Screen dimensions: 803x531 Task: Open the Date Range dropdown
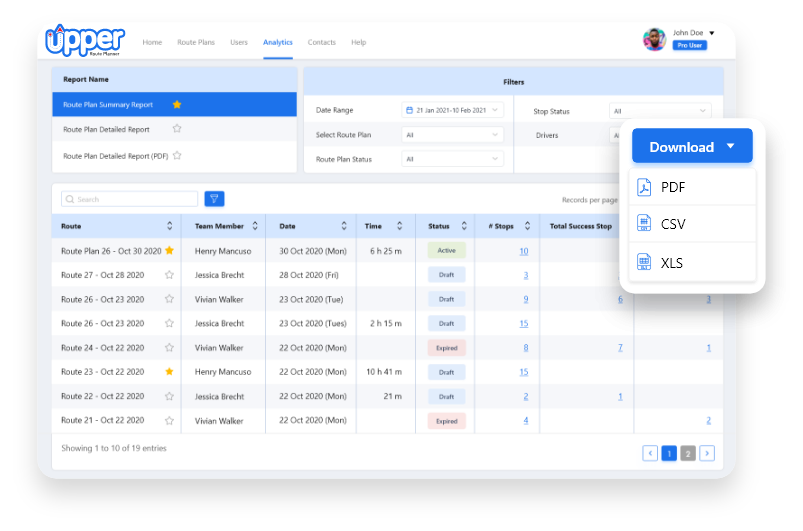pos(452,110)
